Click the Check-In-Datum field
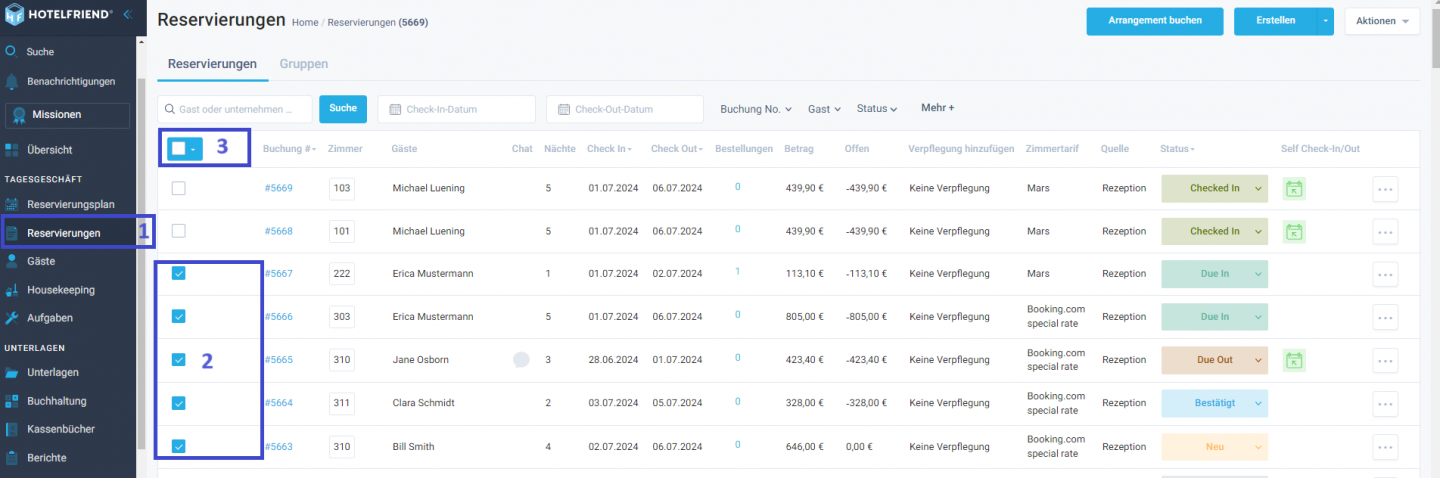 click(456, 109)
